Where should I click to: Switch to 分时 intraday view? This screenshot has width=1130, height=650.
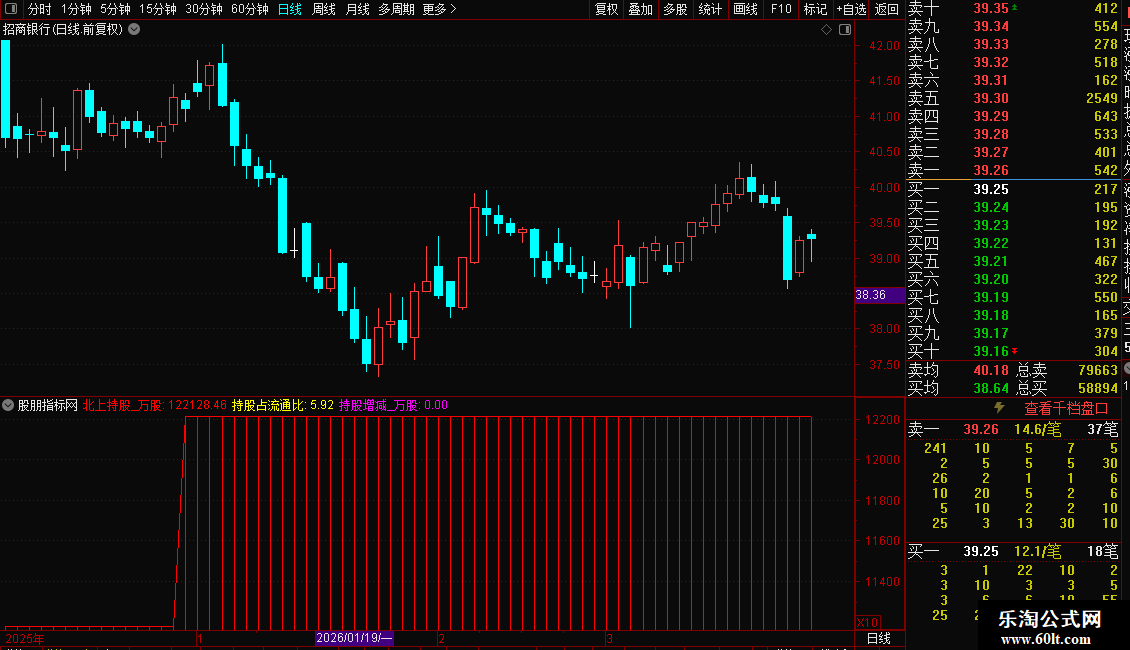pyautogui.click(x=39, y=9)
